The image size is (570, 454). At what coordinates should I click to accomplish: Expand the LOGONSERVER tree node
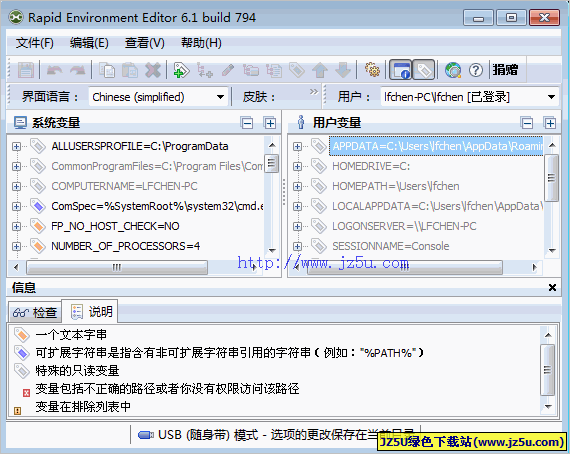click(297, 226)
